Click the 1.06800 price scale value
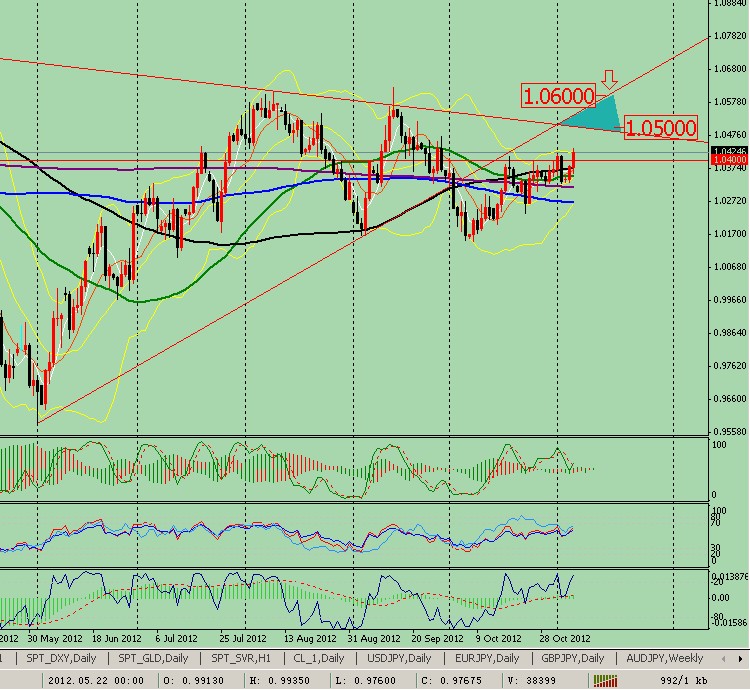The height and width of the screenshot is (690, 750). pyautogui.click(x=729, y=69)
